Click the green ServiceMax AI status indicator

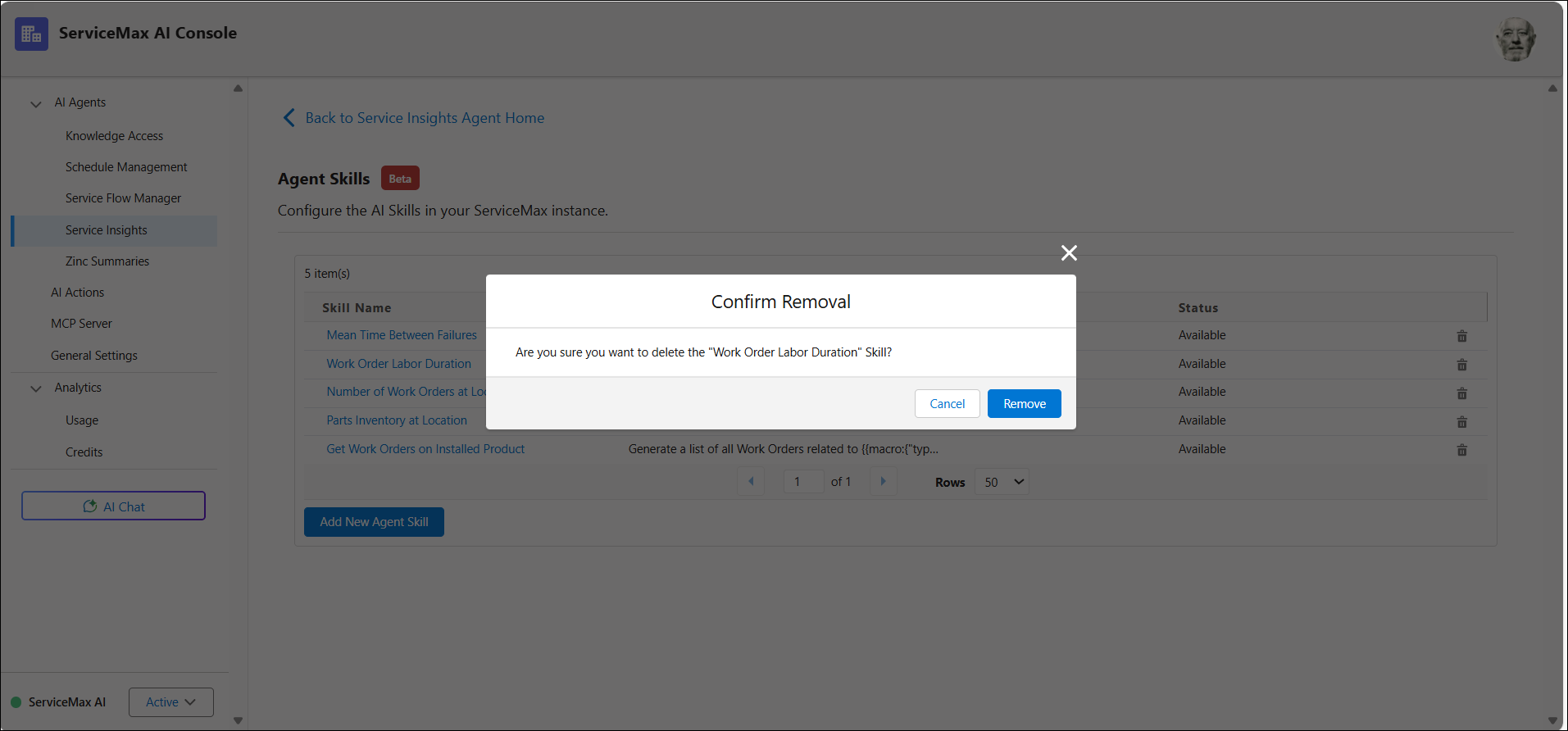point(16,702)
